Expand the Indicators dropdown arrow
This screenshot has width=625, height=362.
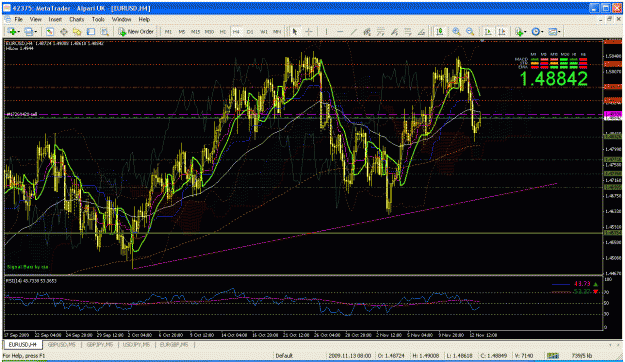525,31
